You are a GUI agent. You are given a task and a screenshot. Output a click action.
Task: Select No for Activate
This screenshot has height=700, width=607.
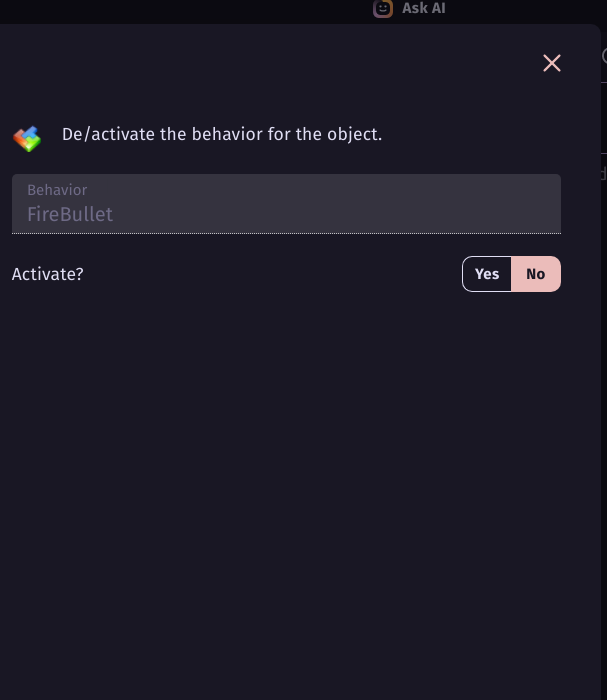pyautogui.click(x=536, y=274)
